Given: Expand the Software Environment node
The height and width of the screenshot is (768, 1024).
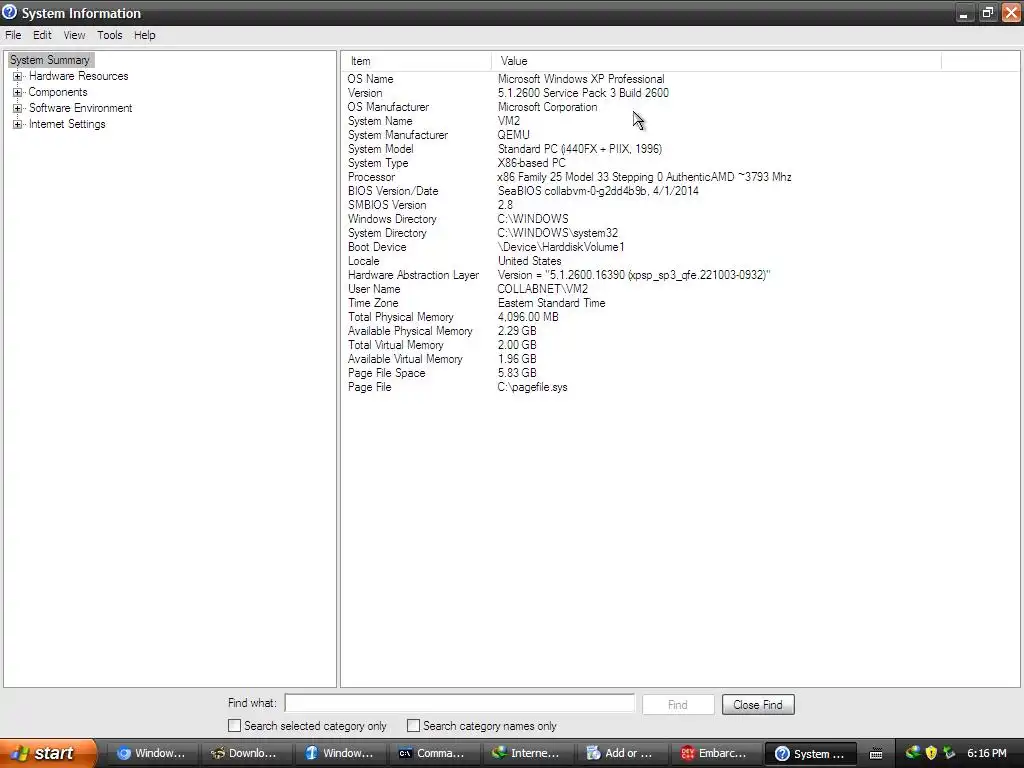Looking at the screenshot, I should (x=18, y=108).
